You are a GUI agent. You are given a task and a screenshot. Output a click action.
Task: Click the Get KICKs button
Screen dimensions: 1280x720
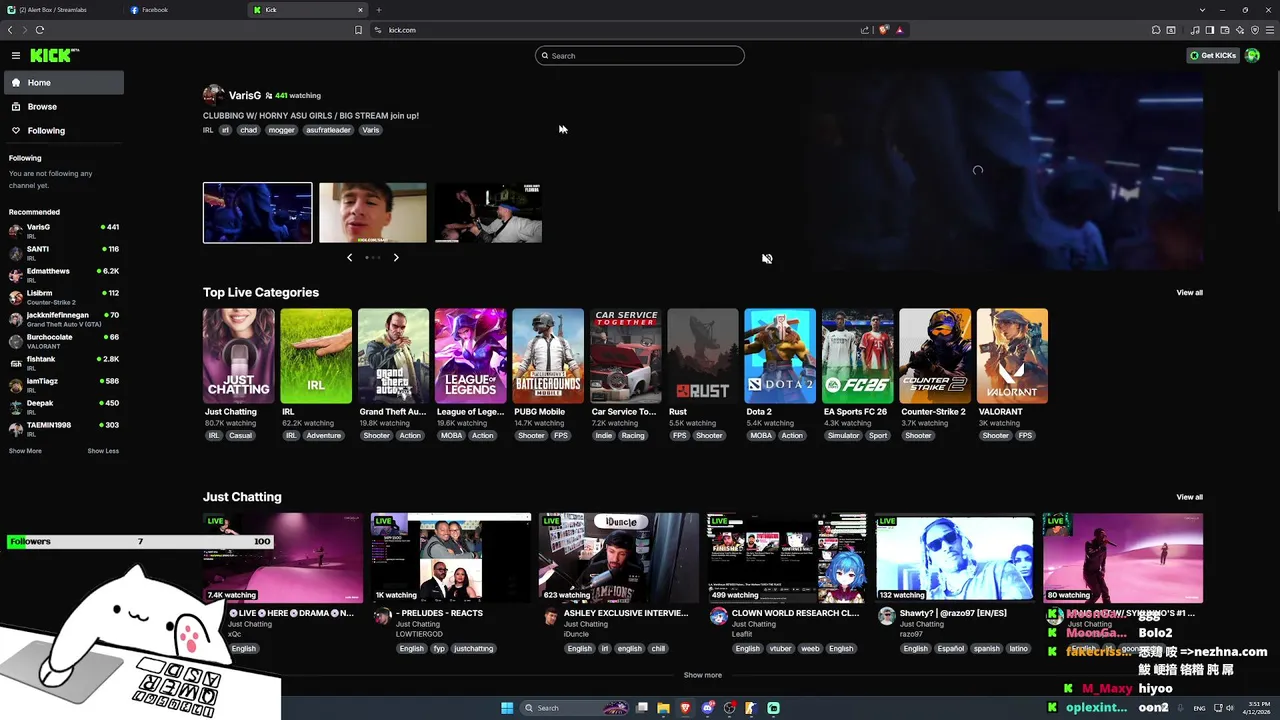click(1213, 56)
